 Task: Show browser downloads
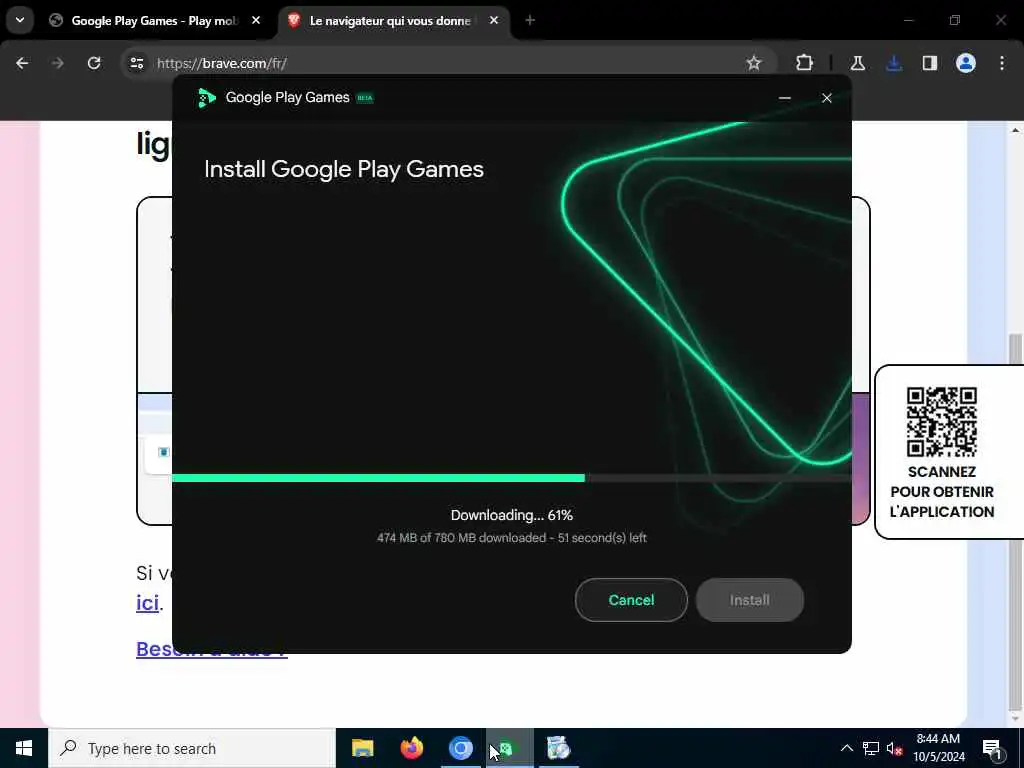(894, 63)
